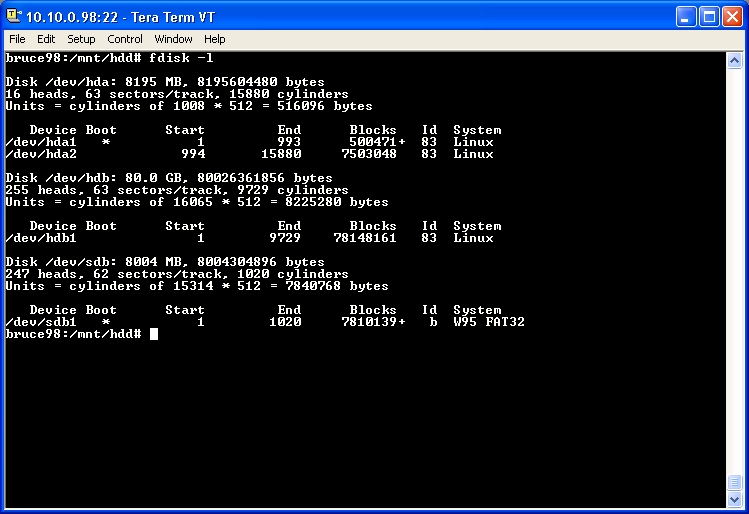
Task: Minimize the Tera Term window
Action: coord(686,17)
